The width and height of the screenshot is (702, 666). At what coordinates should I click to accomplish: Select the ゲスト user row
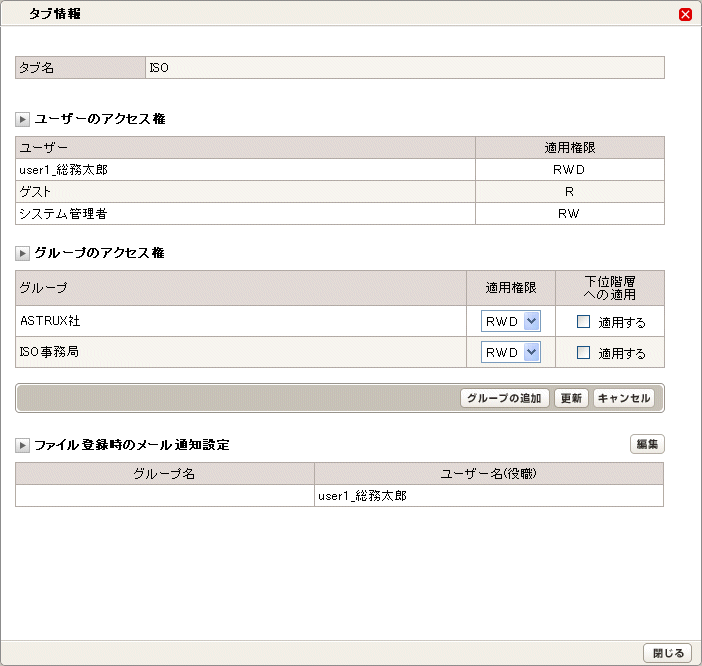340,192
